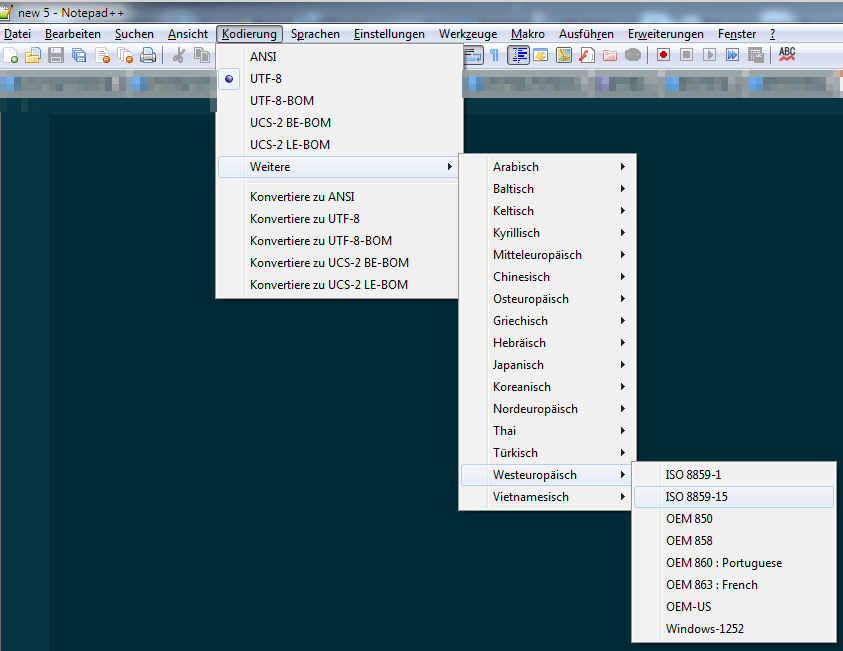This screenshot has height=651, width=843.
Task: Click the Open file folder icon
Action: tap(33, 55)
